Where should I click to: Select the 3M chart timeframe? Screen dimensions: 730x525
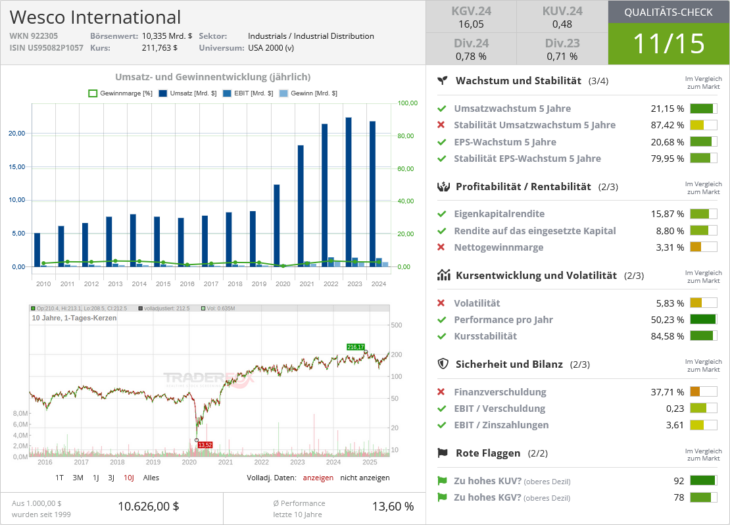coord(78,478)
